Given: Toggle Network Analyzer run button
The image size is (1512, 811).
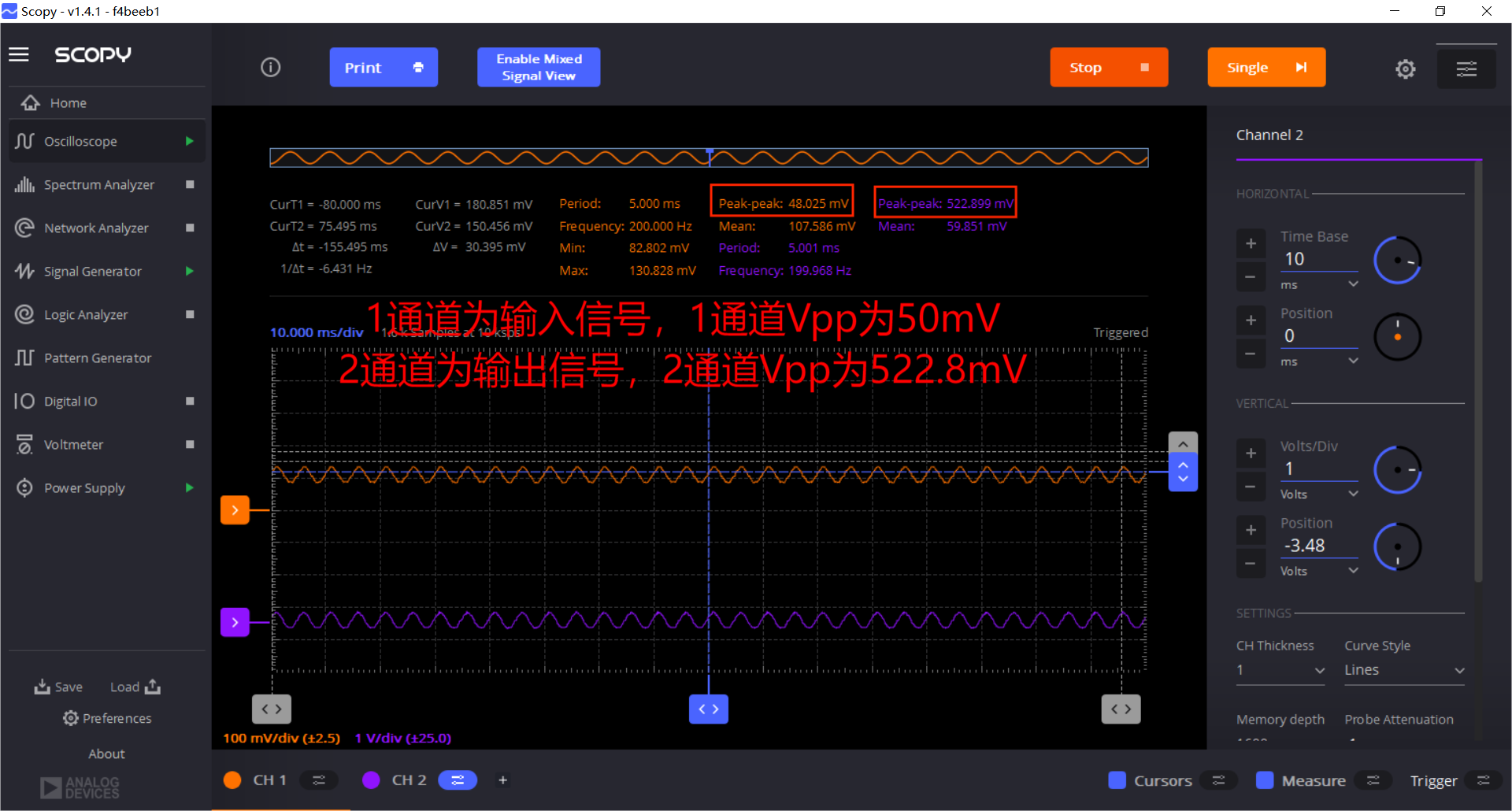Looking at the screenshot, I should pyautogui.click(x=190, y=228).
